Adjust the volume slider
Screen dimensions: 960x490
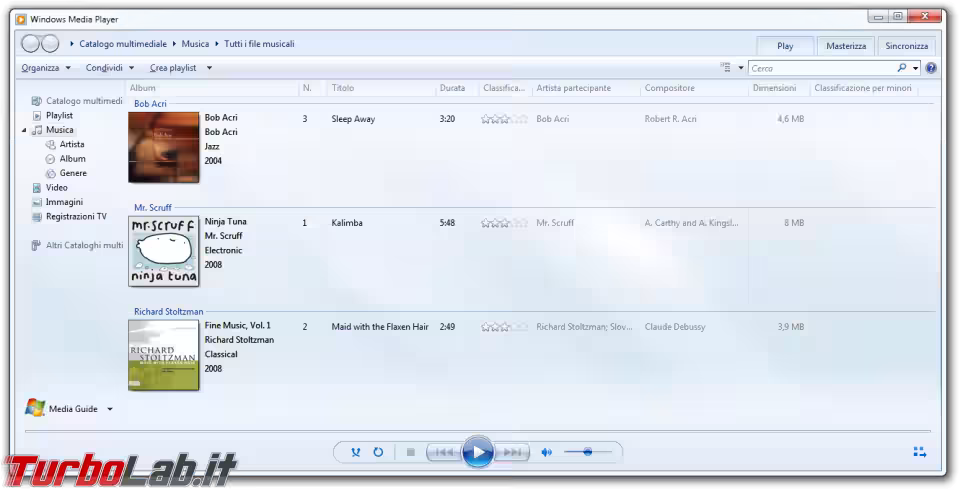pos(587,453)
